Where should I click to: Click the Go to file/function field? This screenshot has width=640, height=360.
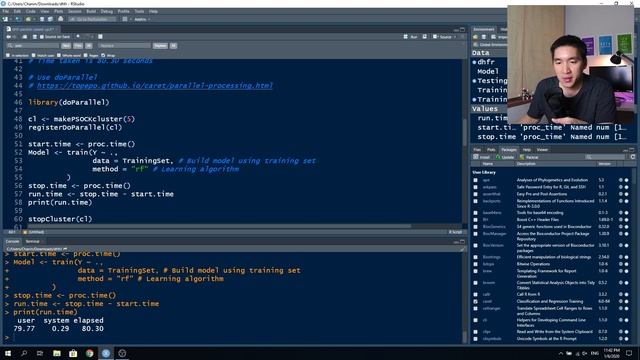tap(93, 19)
